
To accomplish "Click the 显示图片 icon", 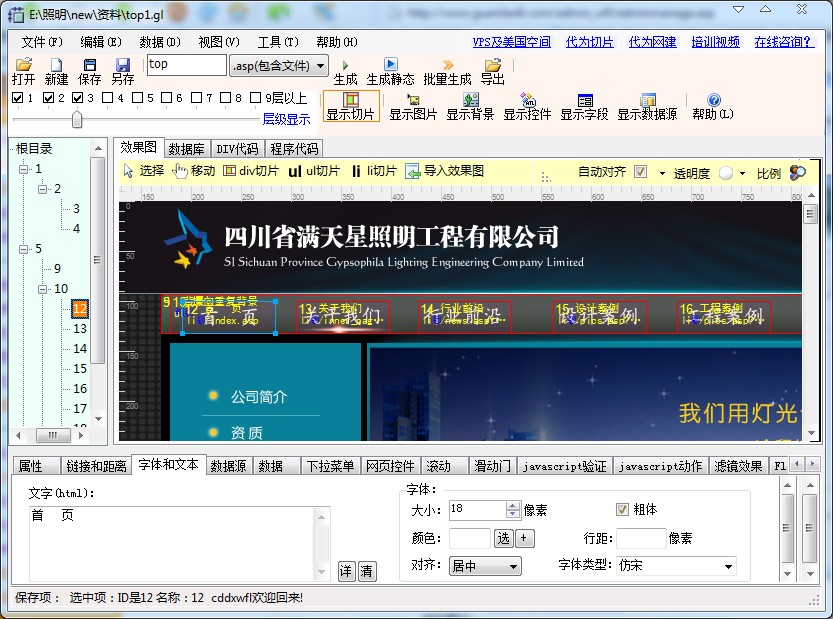I will (413, 99).
